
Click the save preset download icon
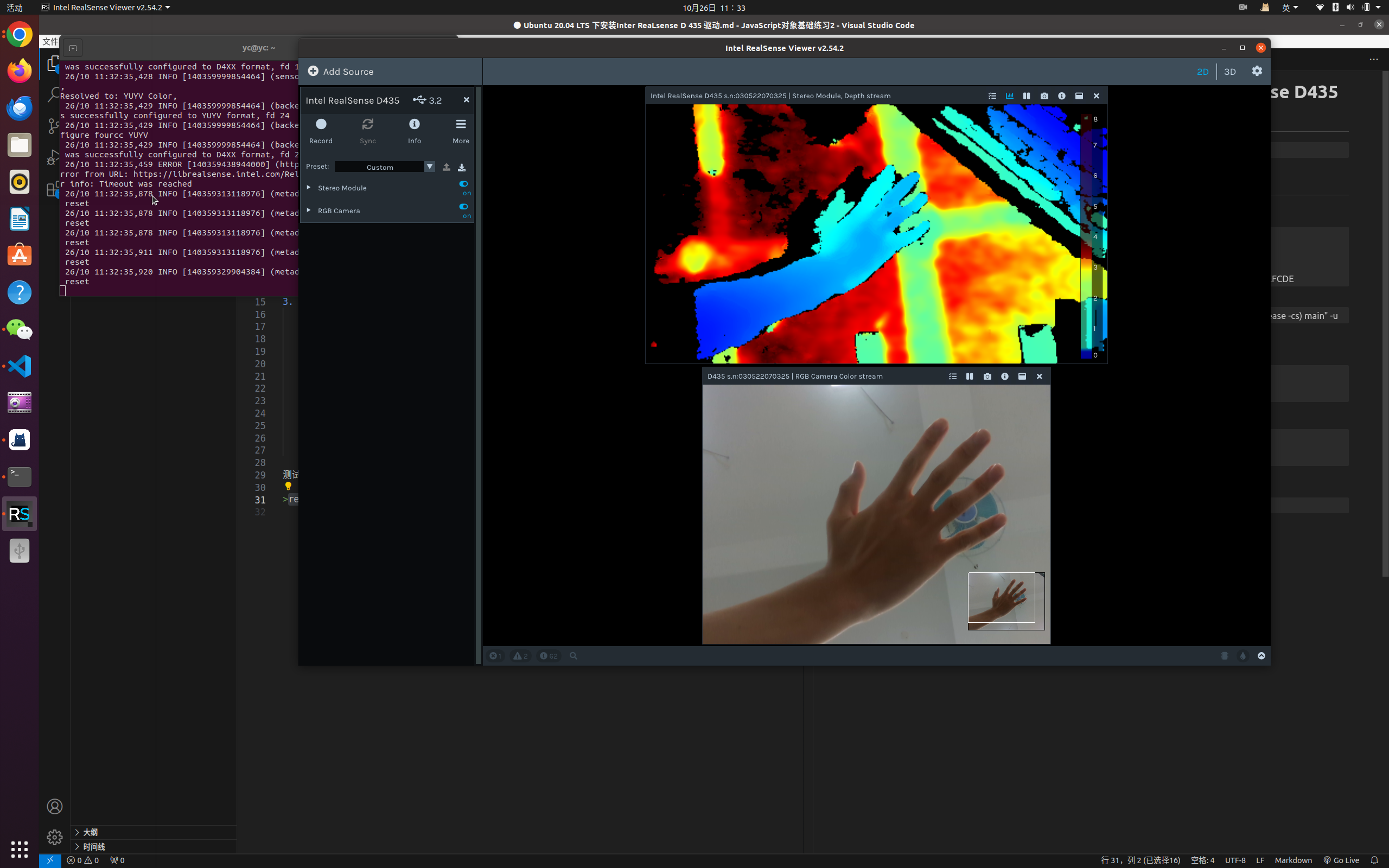[x=462, y=167]
